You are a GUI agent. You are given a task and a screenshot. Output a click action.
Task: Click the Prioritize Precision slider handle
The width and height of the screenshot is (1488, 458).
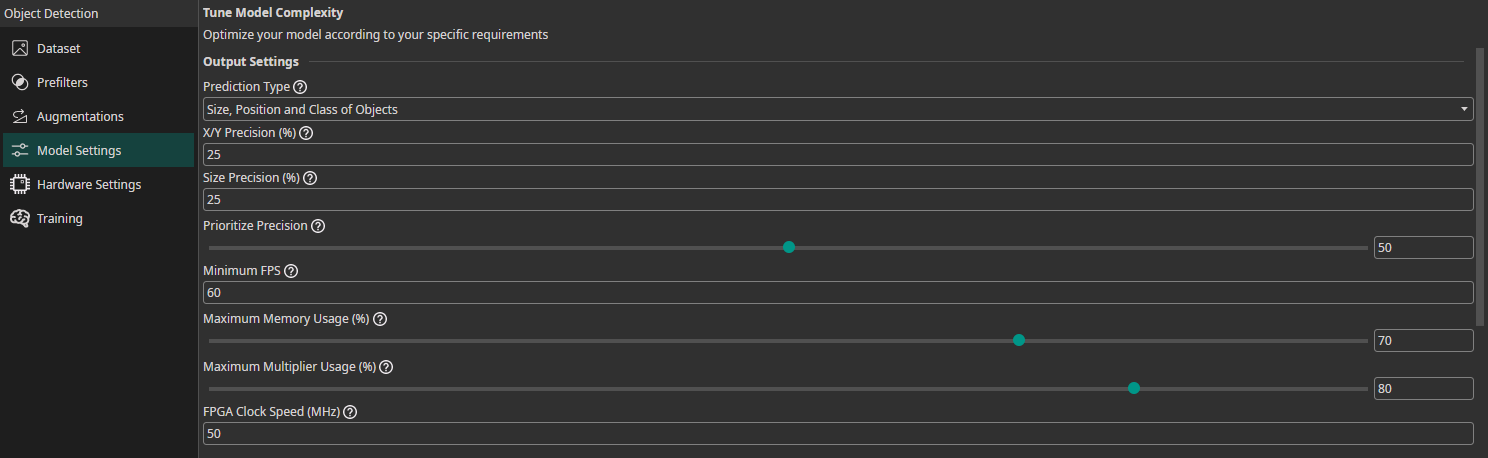click(789, 247)
